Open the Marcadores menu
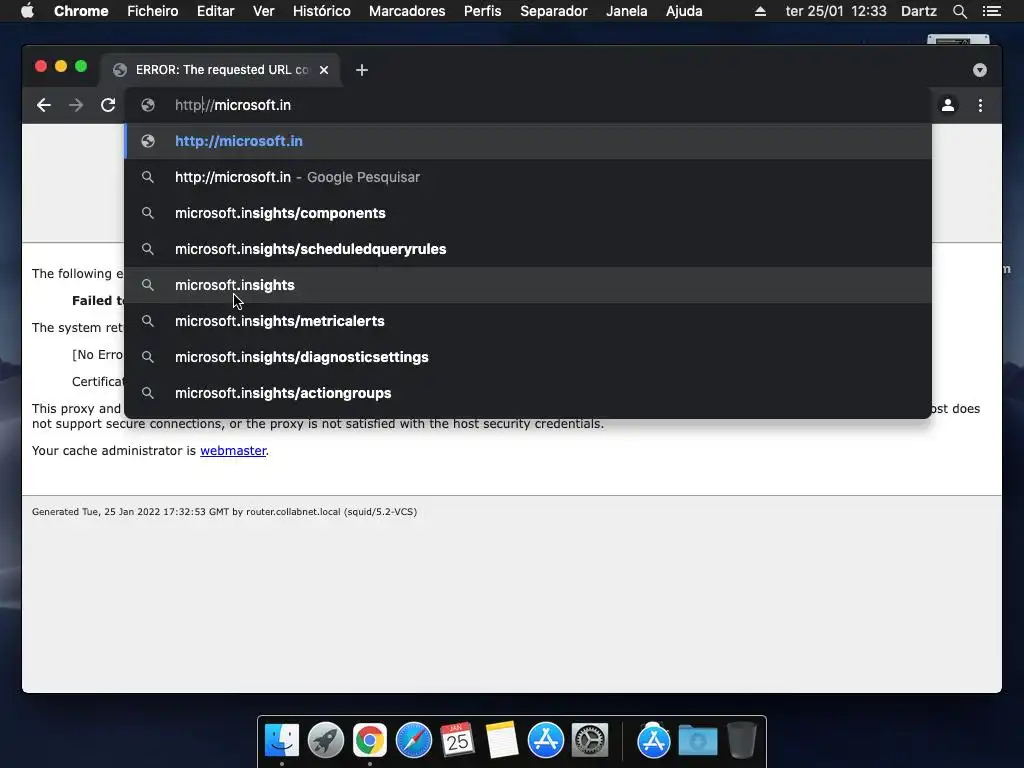 coord(407,11)
